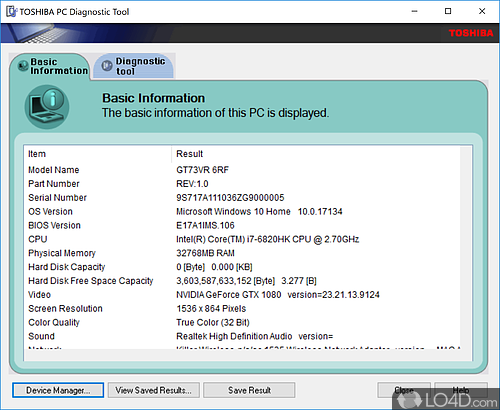Select the BIOS Version row label
The image size is (500, 410).
pos(54,225)
